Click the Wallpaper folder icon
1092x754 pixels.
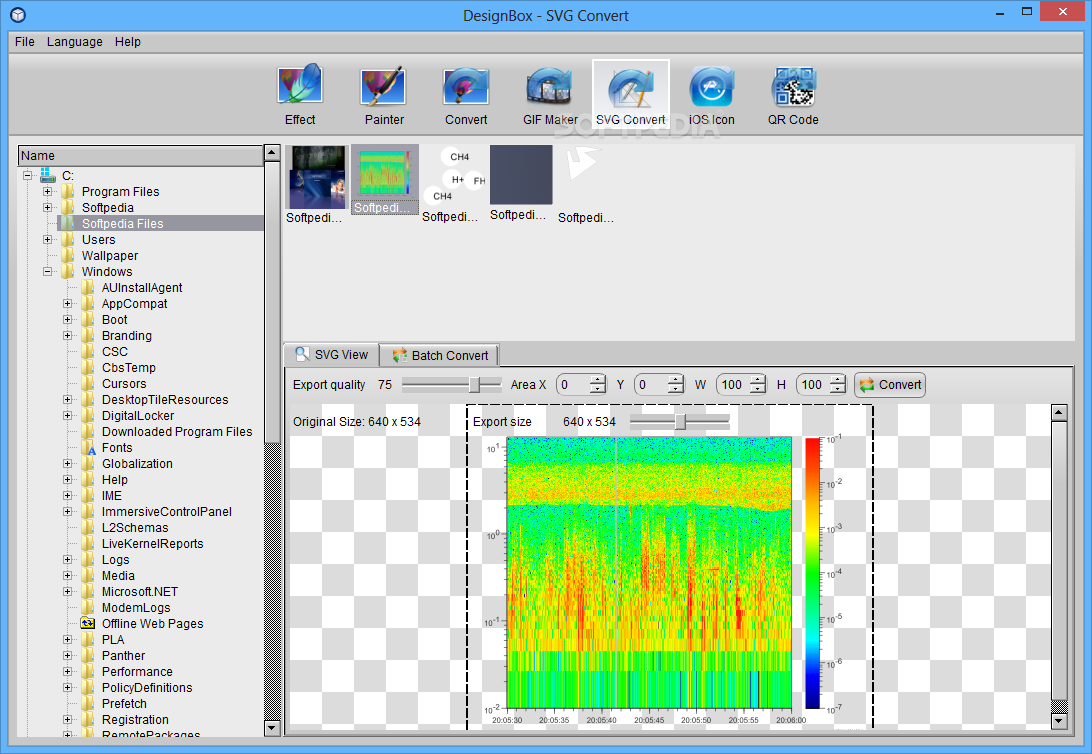coord(68,256)
